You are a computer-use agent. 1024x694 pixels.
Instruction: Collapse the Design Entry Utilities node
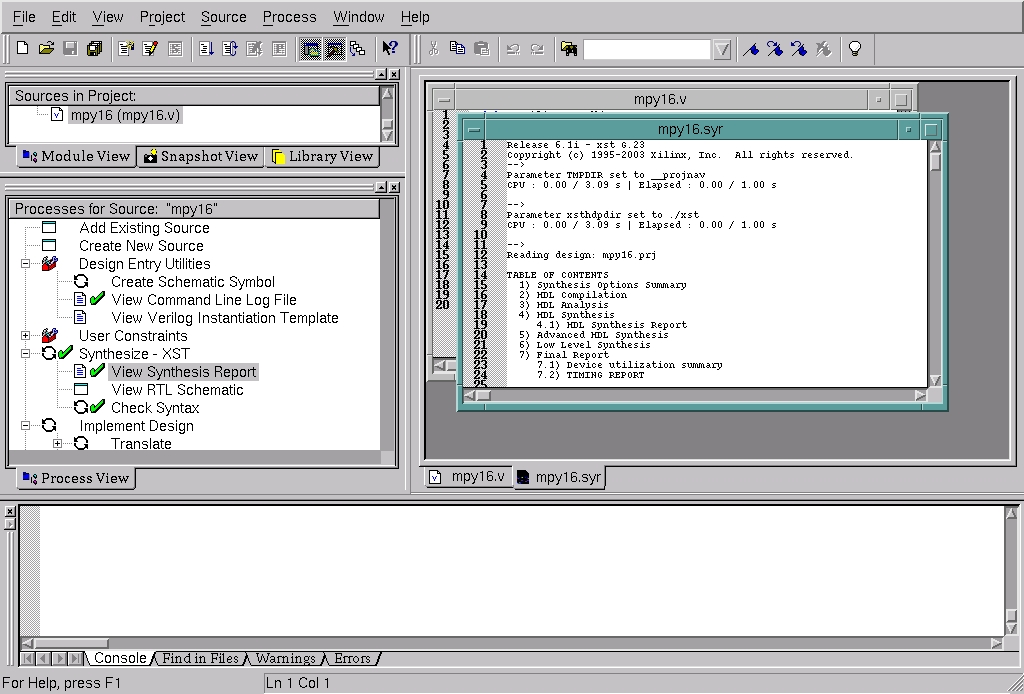25,264
